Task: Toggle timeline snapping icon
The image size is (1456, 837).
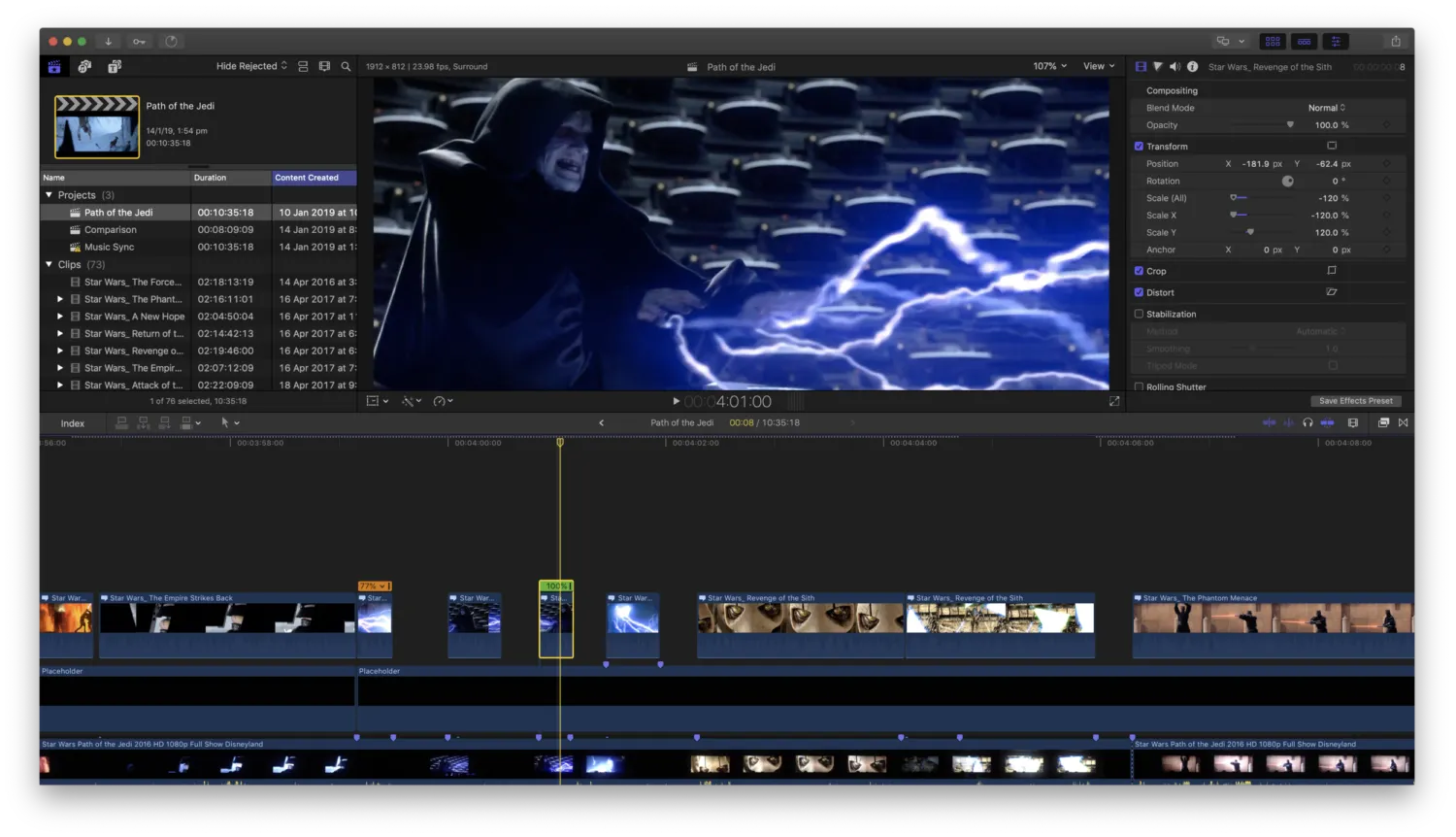Action: [x=1327, y=422]
